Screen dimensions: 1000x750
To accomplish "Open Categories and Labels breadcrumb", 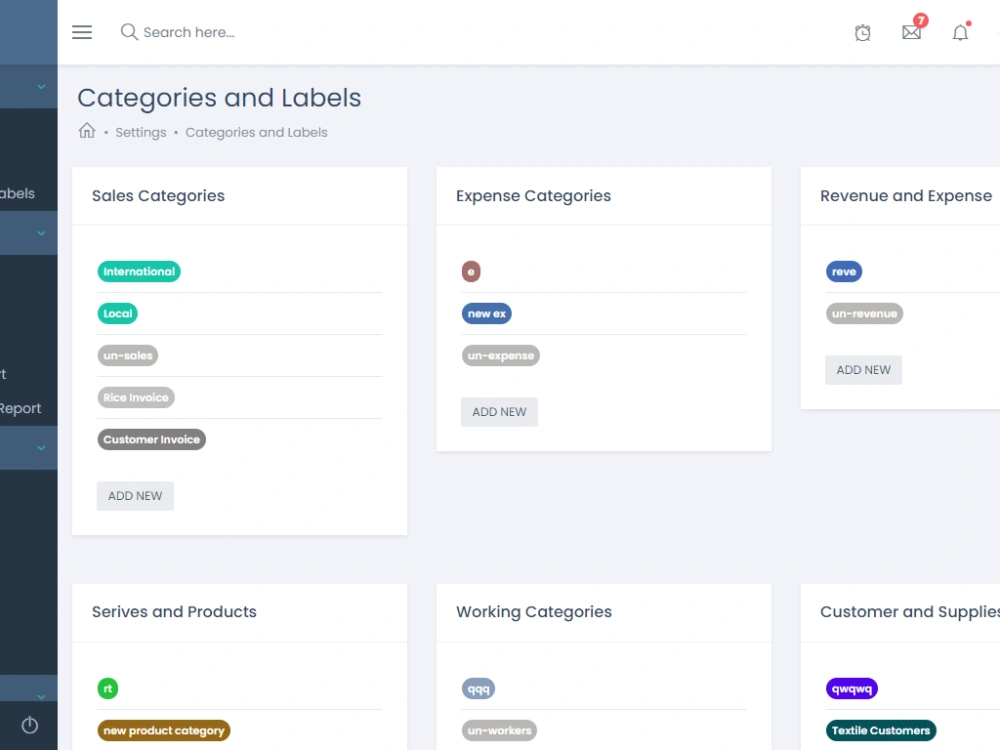I will click(x=256, y=132).
